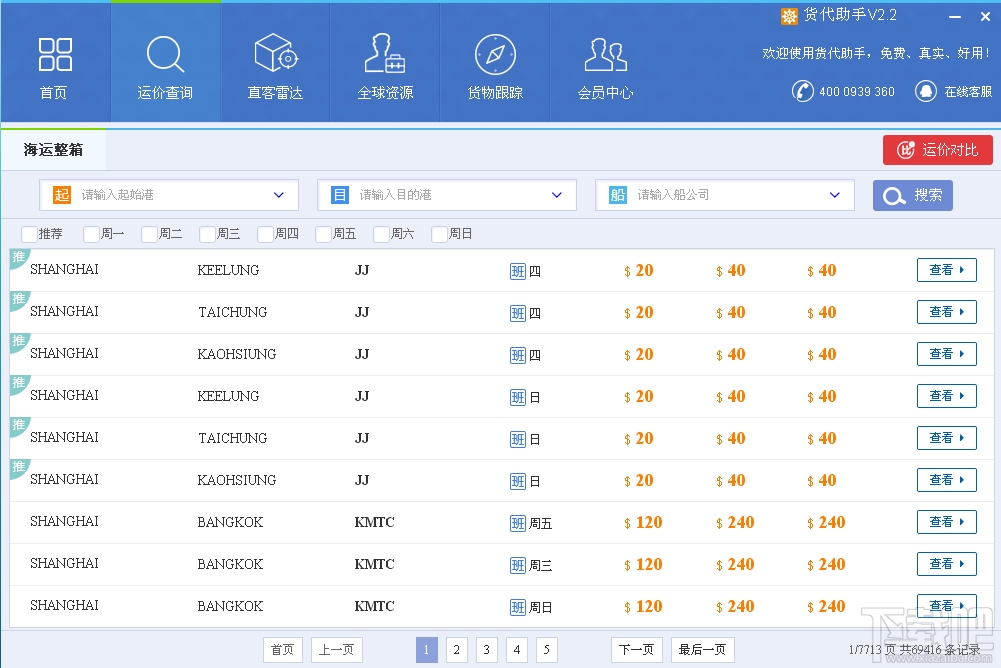This screenshot has height=668, width=1001.
Task: Switch to the 运价查询 menu label
Action: tap(165, 93)
